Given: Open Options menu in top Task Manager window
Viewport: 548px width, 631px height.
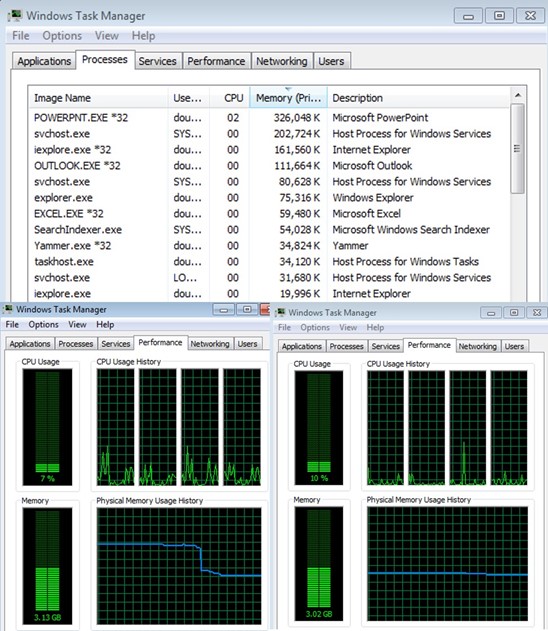Looking at the screenshot, I should click(62, 36).
